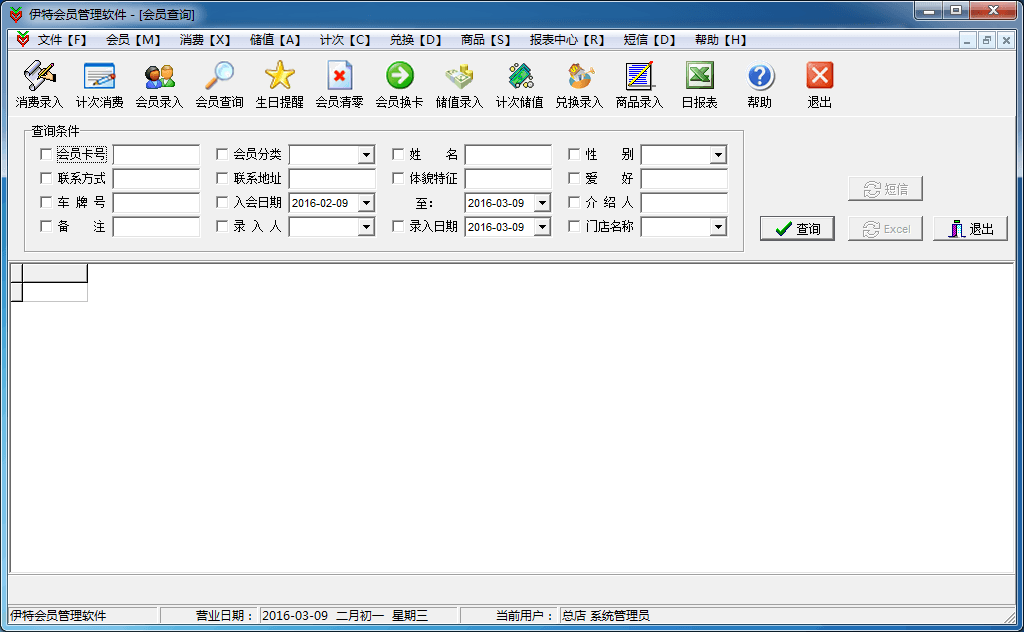This screenshot has height=632, width=1024.
Task: Focus the 联系地址 input field
Action: click(332, 179)
